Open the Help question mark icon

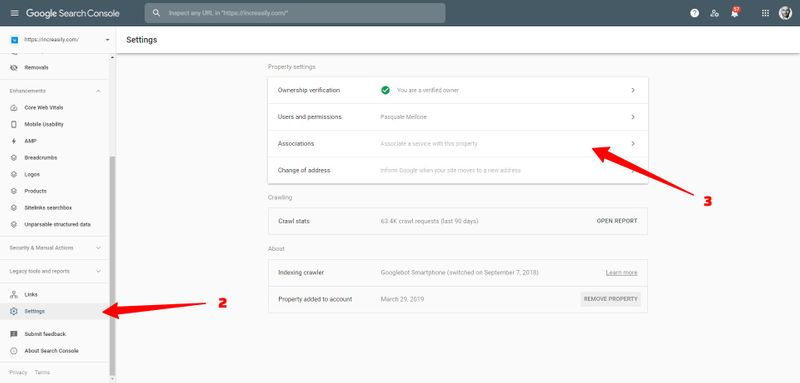[694, 13]
